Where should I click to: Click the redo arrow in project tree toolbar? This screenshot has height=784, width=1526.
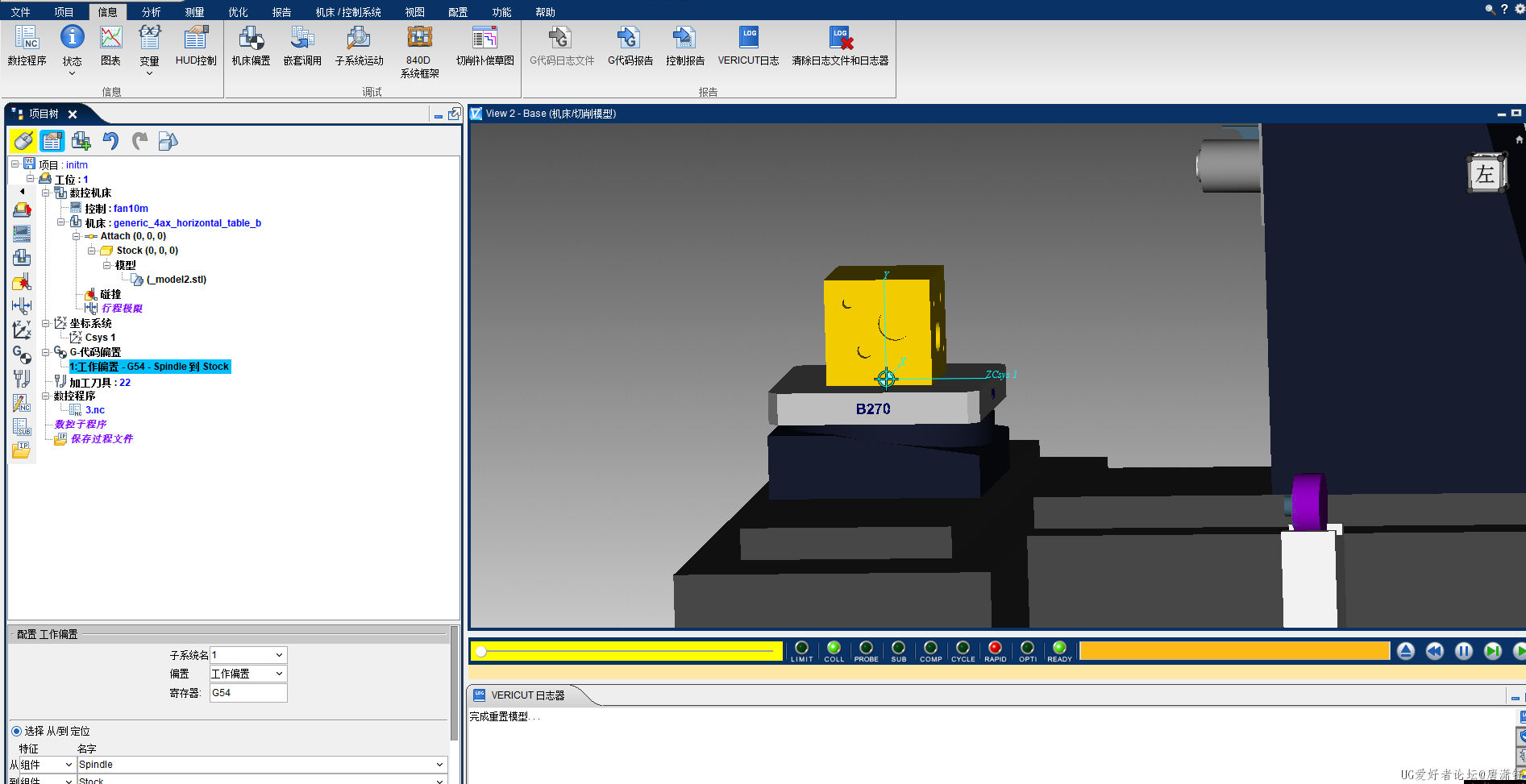tap(139, 141)
